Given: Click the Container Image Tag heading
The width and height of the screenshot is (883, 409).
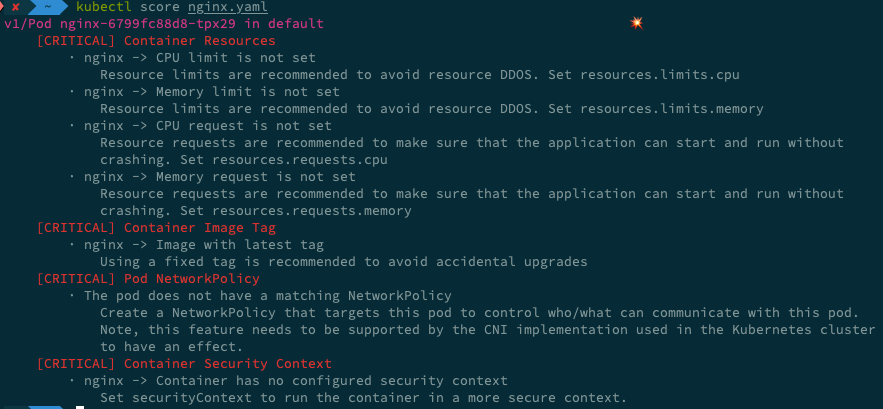Looking at the screenshot, I should (155, 228).
